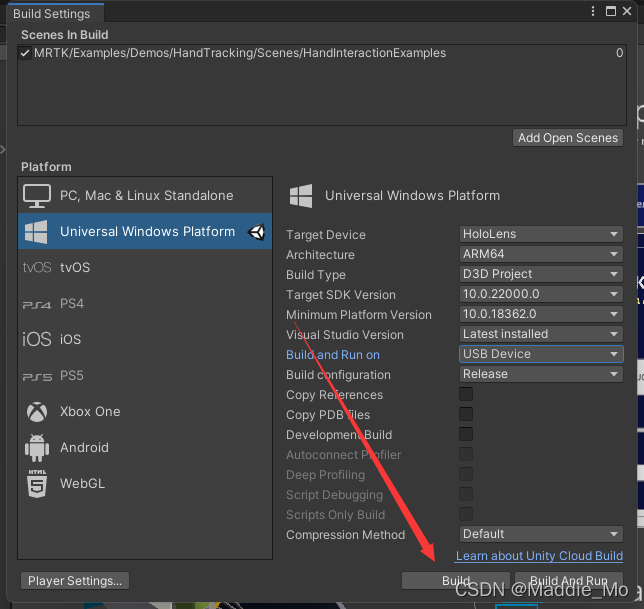Open Target SDK Version dropdown
This screenshot has height=609, width=644.
(541, 294)
